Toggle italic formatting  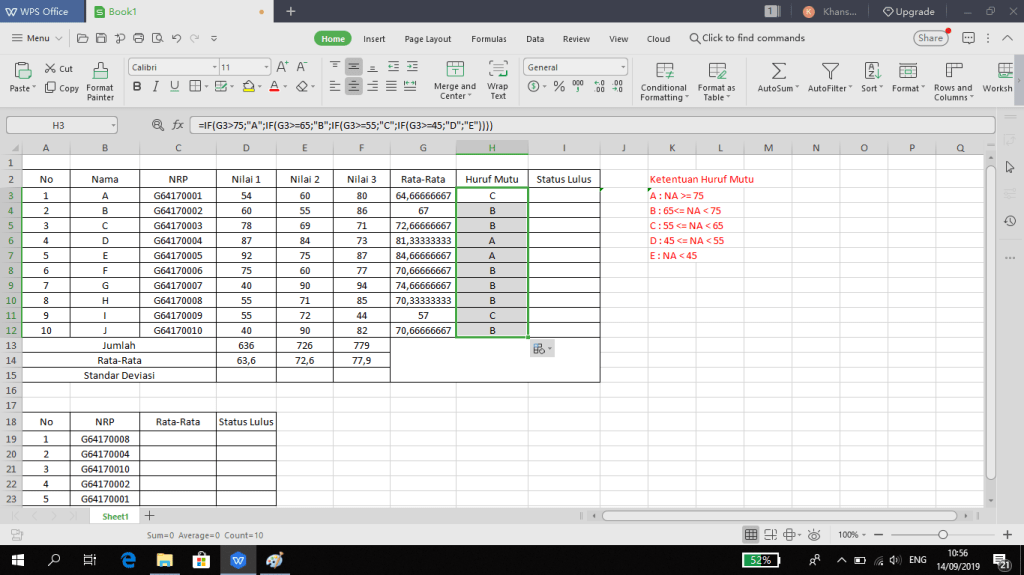point(154,87)
